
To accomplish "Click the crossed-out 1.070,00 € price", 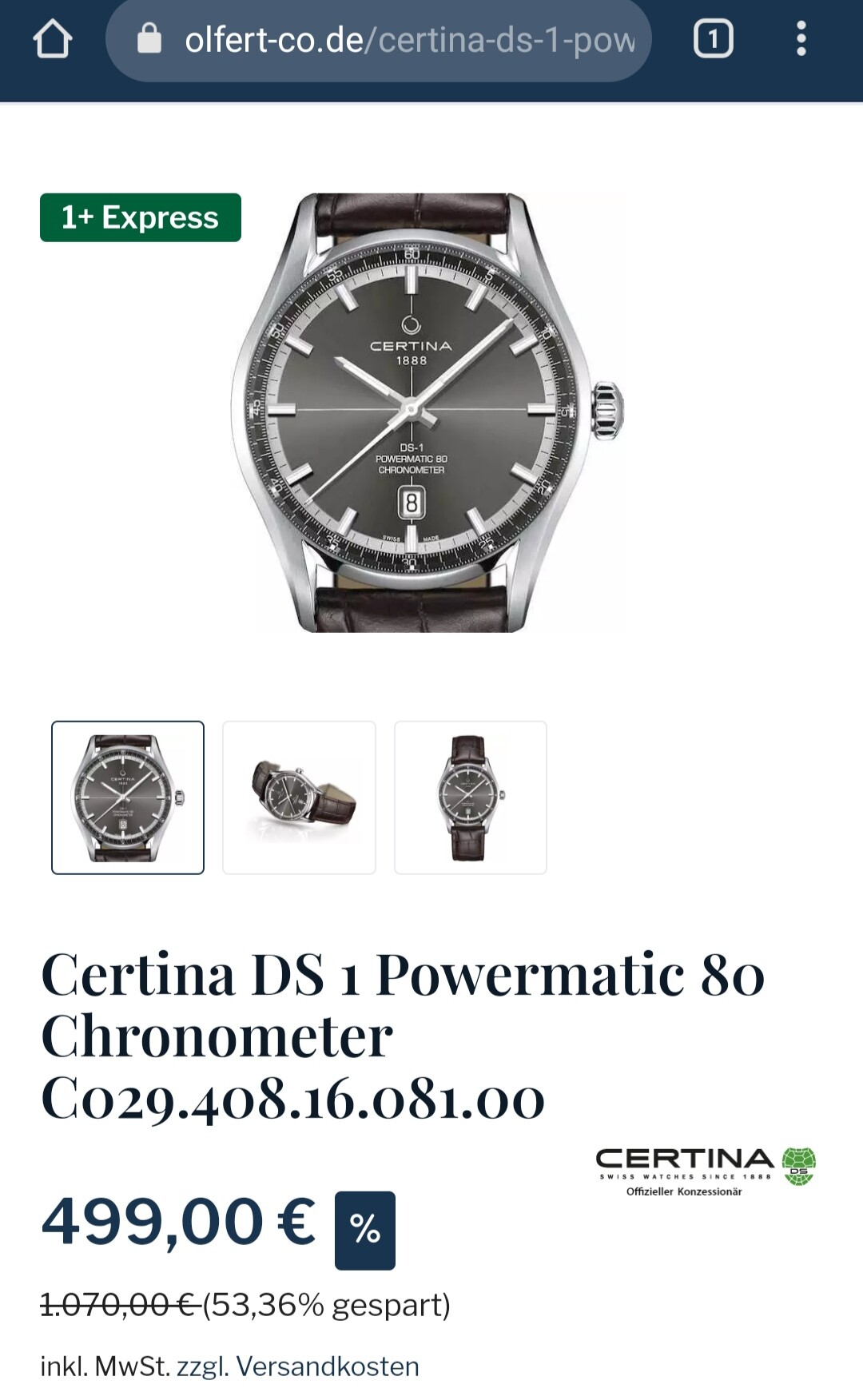I will 119,1305.
